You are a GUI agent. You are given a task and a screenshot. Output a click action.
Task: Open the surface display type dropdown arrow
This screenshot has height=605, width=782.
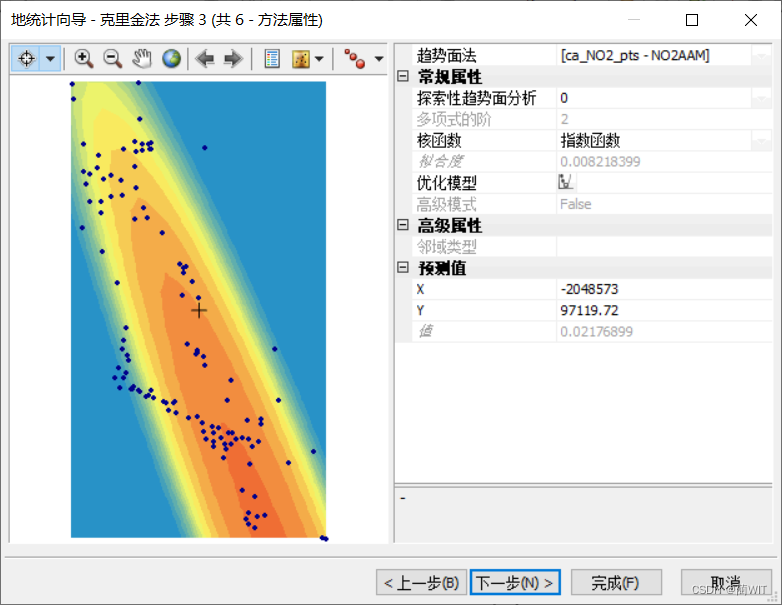[x=320, y=59]
